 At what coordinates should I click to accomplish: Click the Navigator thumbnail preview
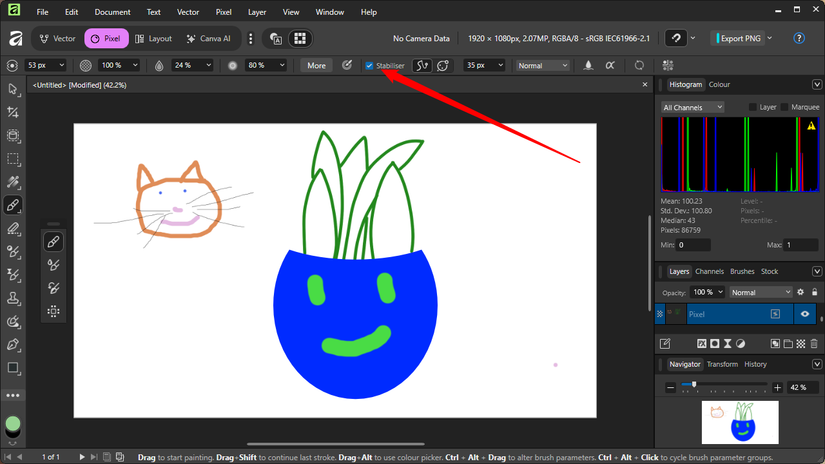pos(740,422)
